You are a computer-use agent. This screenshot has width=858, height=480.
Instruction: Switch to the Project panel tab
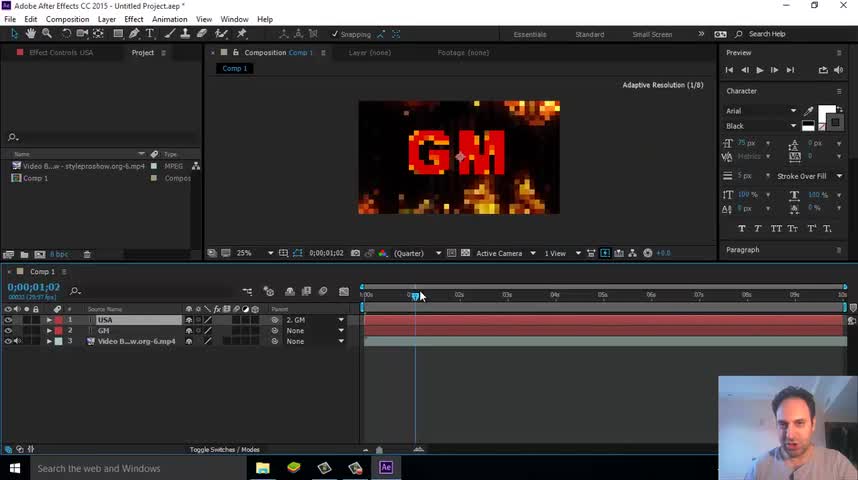coord(142,53)
